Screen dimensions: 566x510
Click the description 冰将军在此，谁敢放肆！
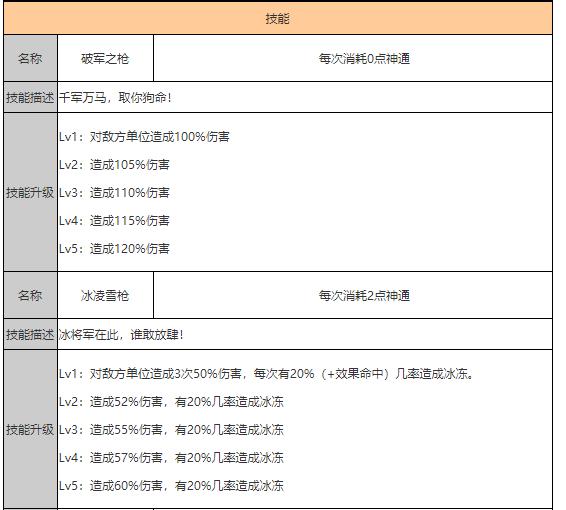(x=121, y=335)
